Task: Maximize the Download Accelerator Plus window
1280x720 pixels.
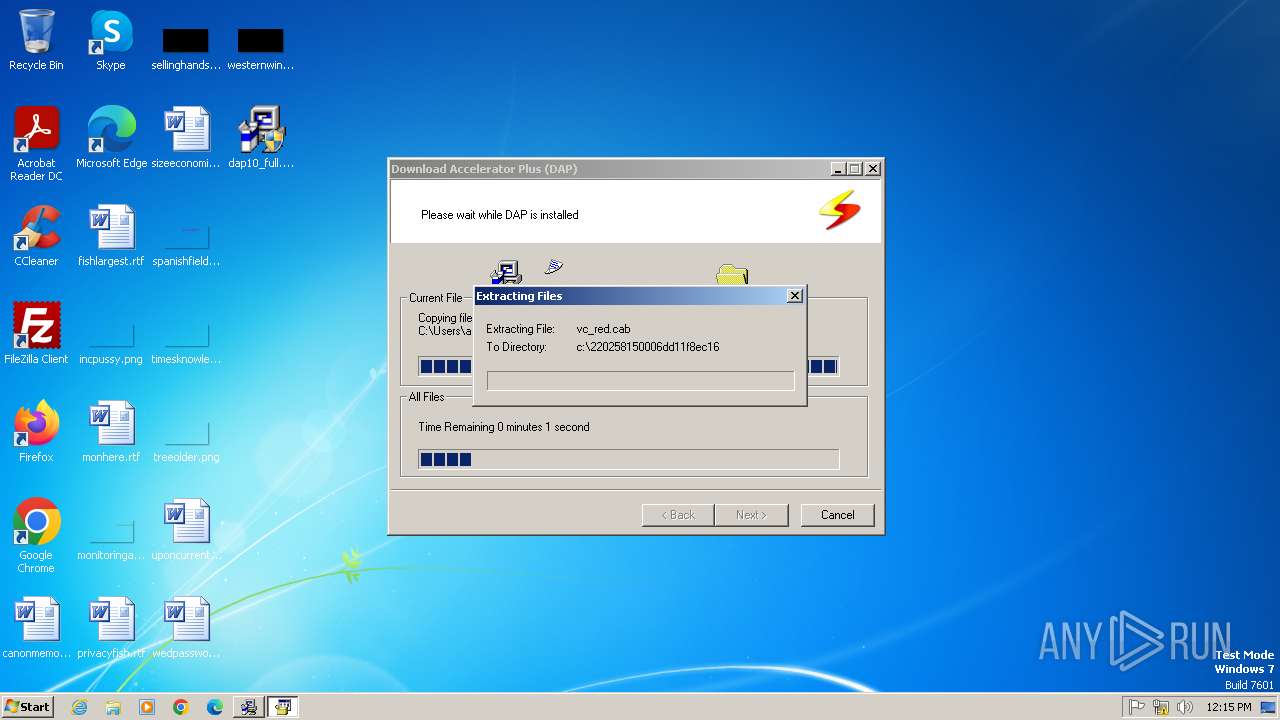Action: point(854,169)
